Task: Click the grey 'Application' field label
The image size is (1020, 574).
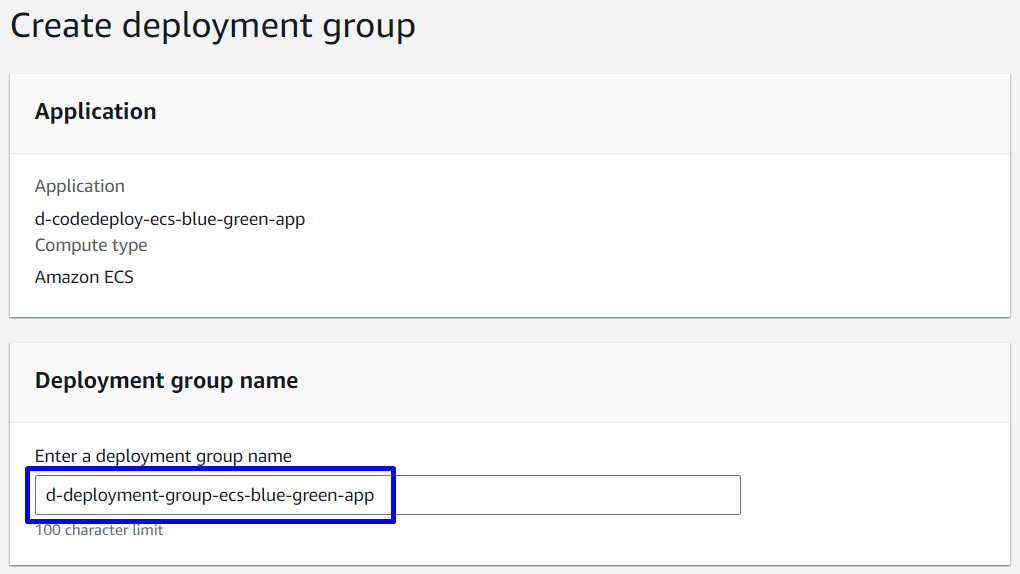Action: (x=80, y=186)
